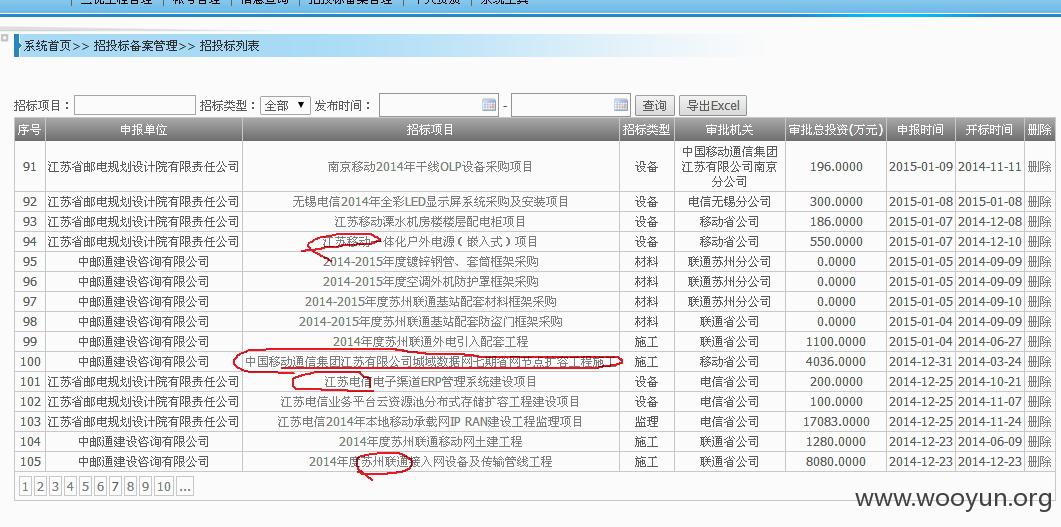Click the 导出Excel button
Viewport: 1061px width, 527px height.
pos(713,106)
